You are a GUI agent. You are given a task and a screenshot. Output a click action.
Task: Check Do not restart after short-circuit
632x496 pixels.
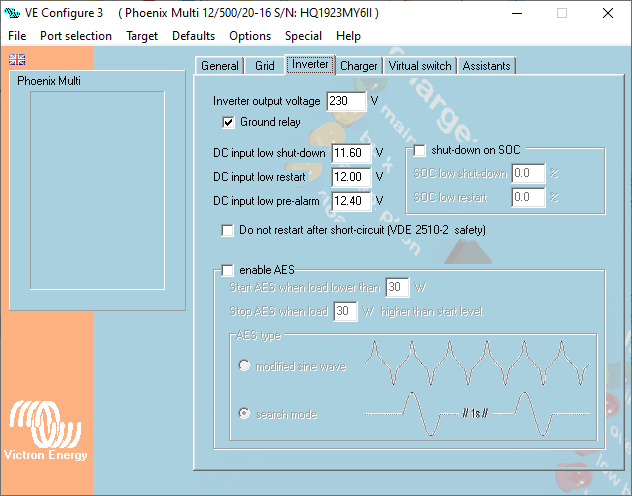pyautogui.click(x=228, y=230)
